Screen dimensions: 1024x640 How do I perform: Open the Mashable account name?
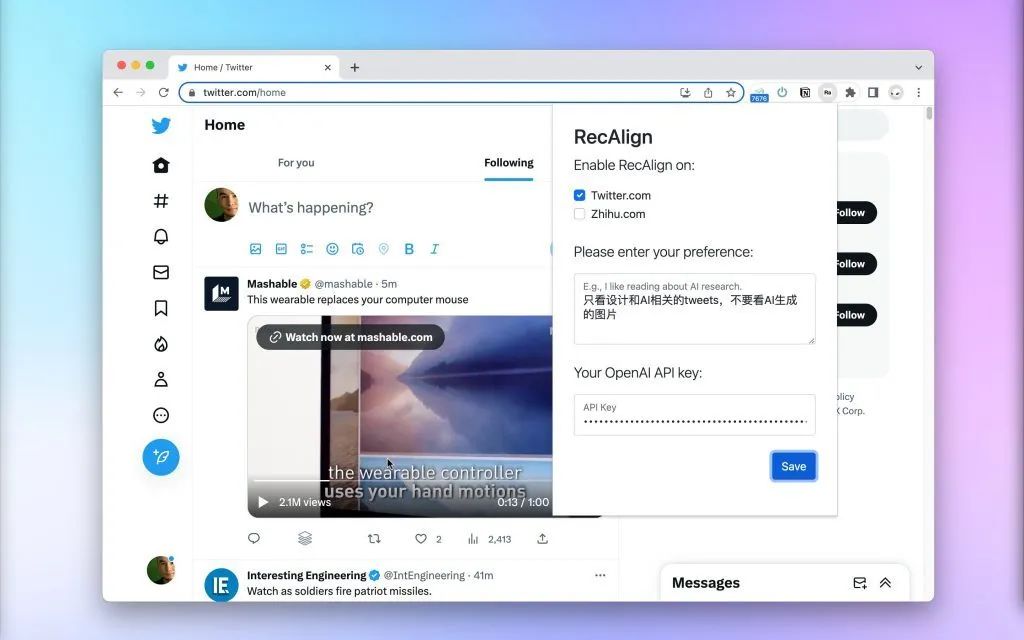click(x=272, y=283)
